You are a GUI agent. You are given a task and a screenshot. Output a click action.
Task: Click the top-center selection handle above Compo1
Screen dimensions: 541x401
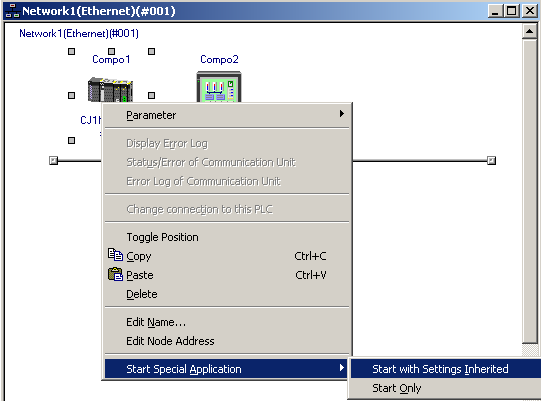[x=111, y=51]
